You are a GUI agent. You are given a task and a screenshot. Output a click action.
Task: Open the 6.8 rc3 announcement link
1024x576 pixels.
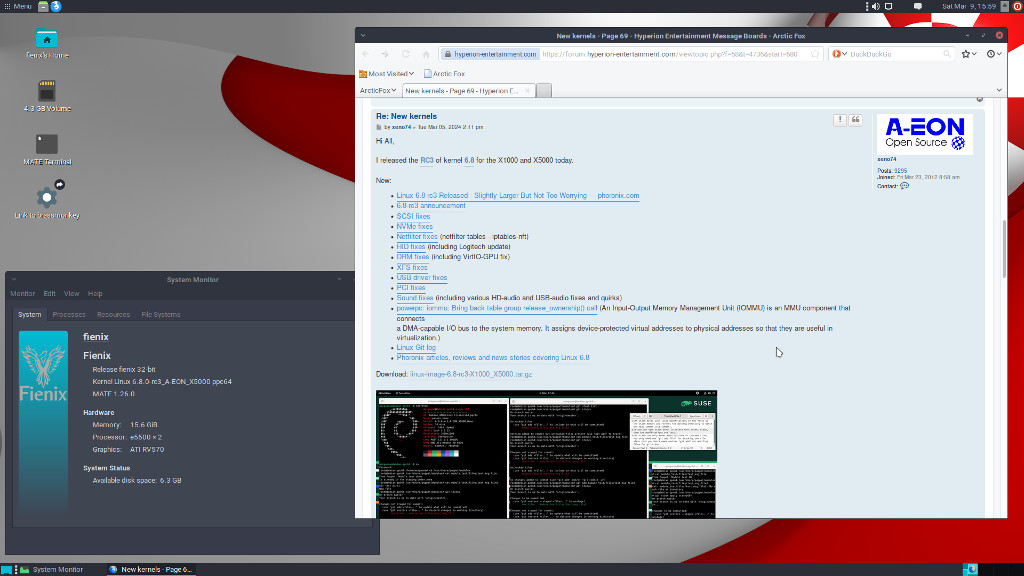(431, 206)
